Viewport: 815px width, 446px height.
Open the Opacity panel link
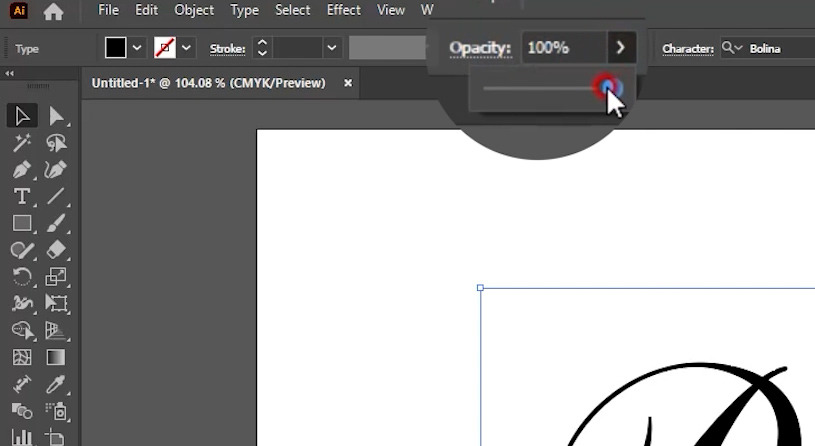click(x=480, y=48)
